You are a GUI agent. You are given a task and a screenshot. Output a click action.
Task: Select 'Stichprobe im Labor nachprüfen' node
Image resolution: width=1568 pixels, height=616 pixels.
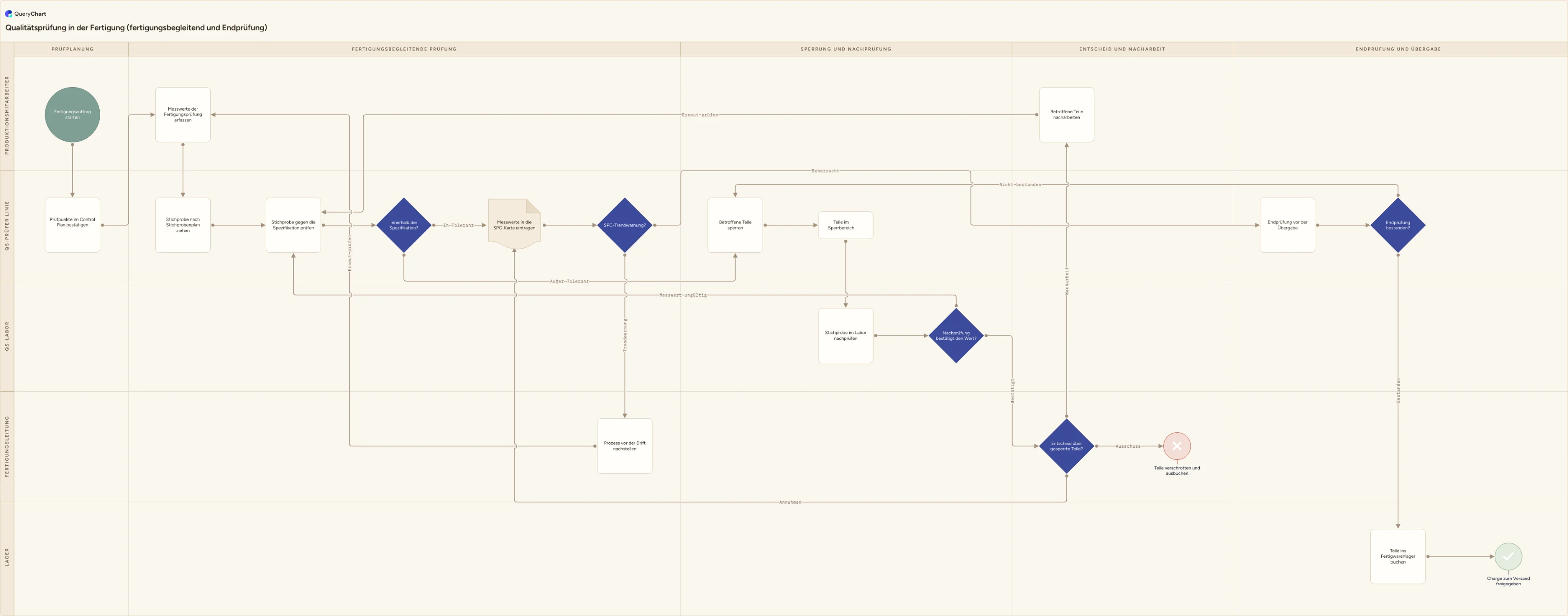tap(846, 335)
